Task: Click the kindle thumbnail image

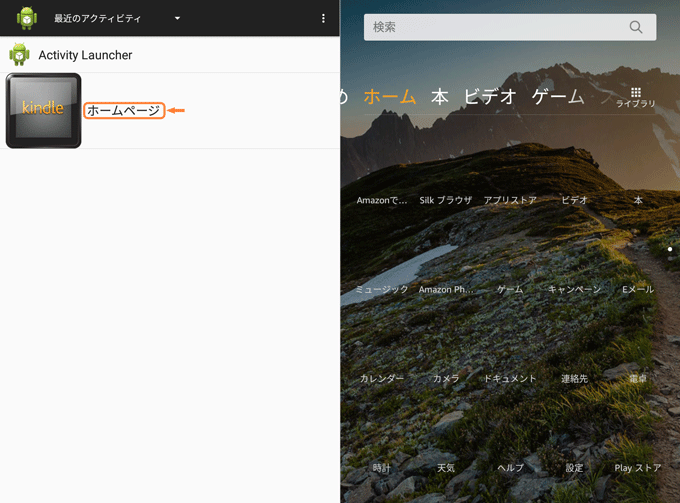Action: coord(43,111)
